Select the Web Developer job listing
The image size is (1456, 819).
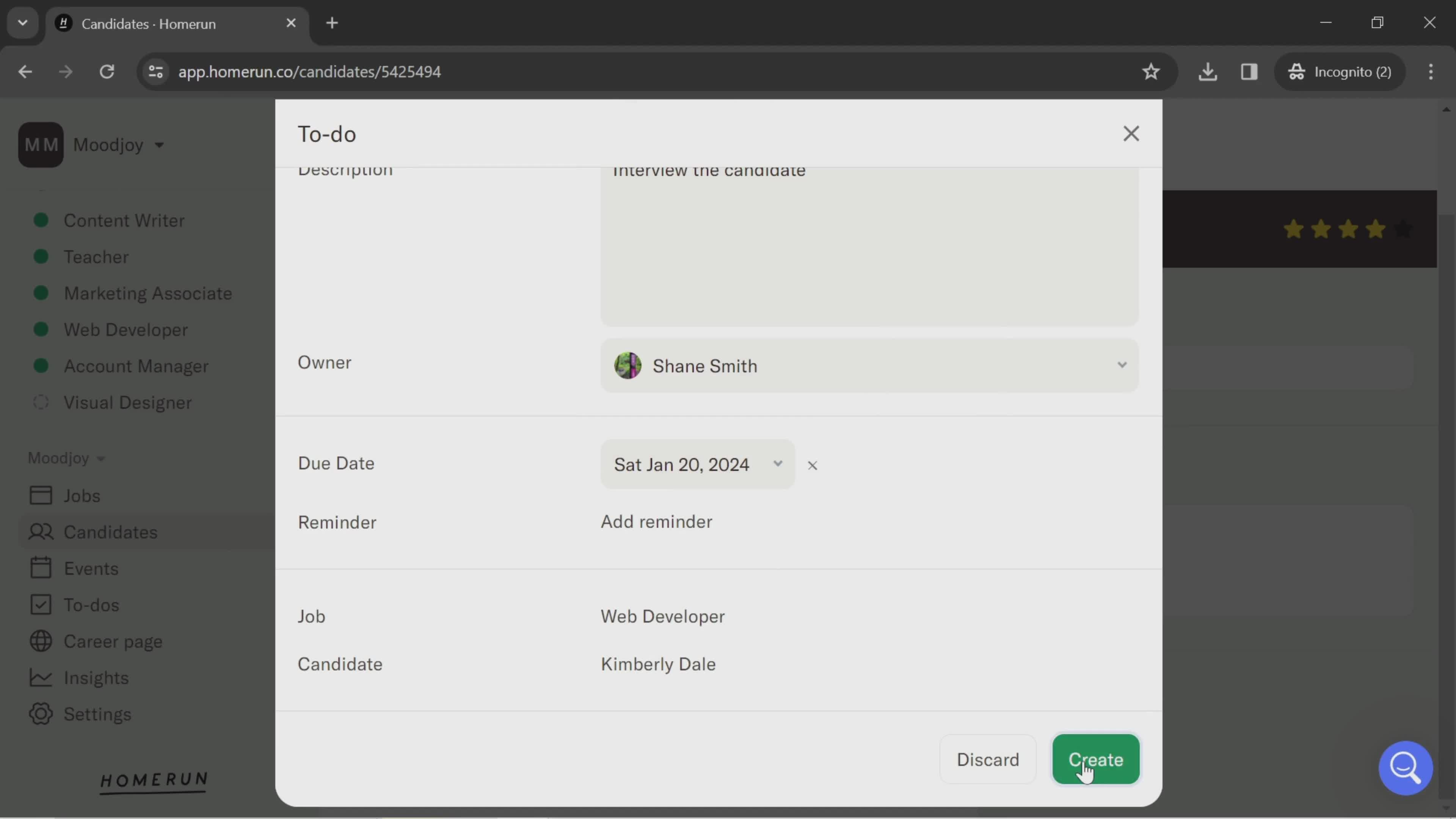(126, 329)
